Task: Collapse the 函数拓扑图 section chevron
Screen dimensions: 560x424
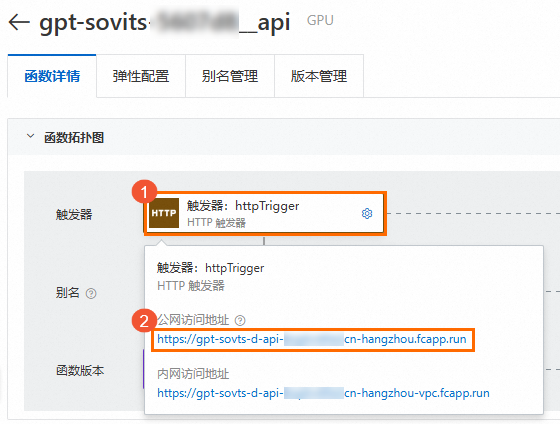Action: (31, 136)
